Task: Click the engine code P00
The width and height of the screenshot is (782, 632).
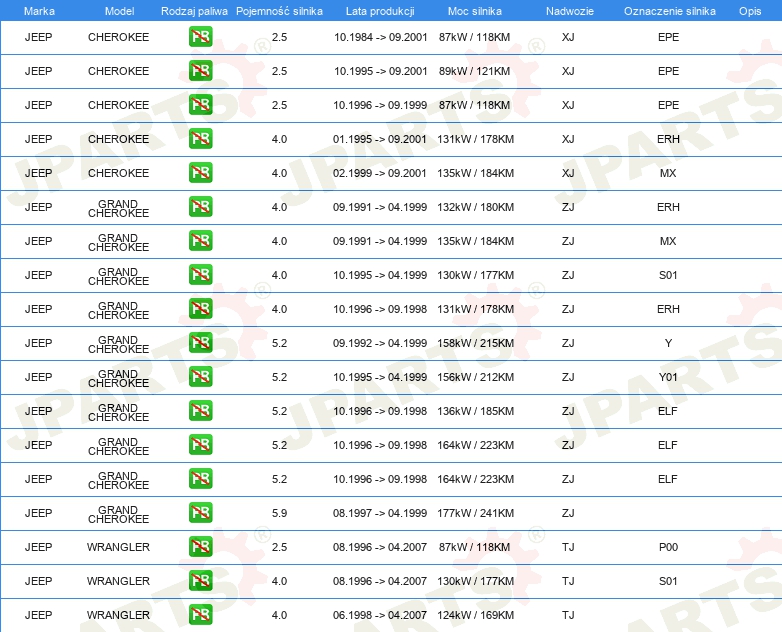Action: [668, 547]
